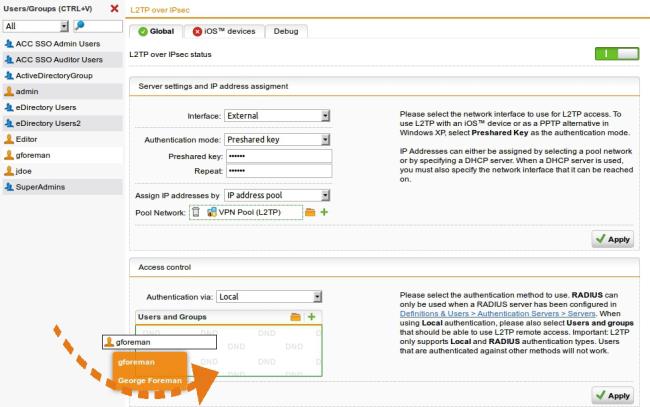
Task: Open the iOS devices tab
Action: pos(225,32)
